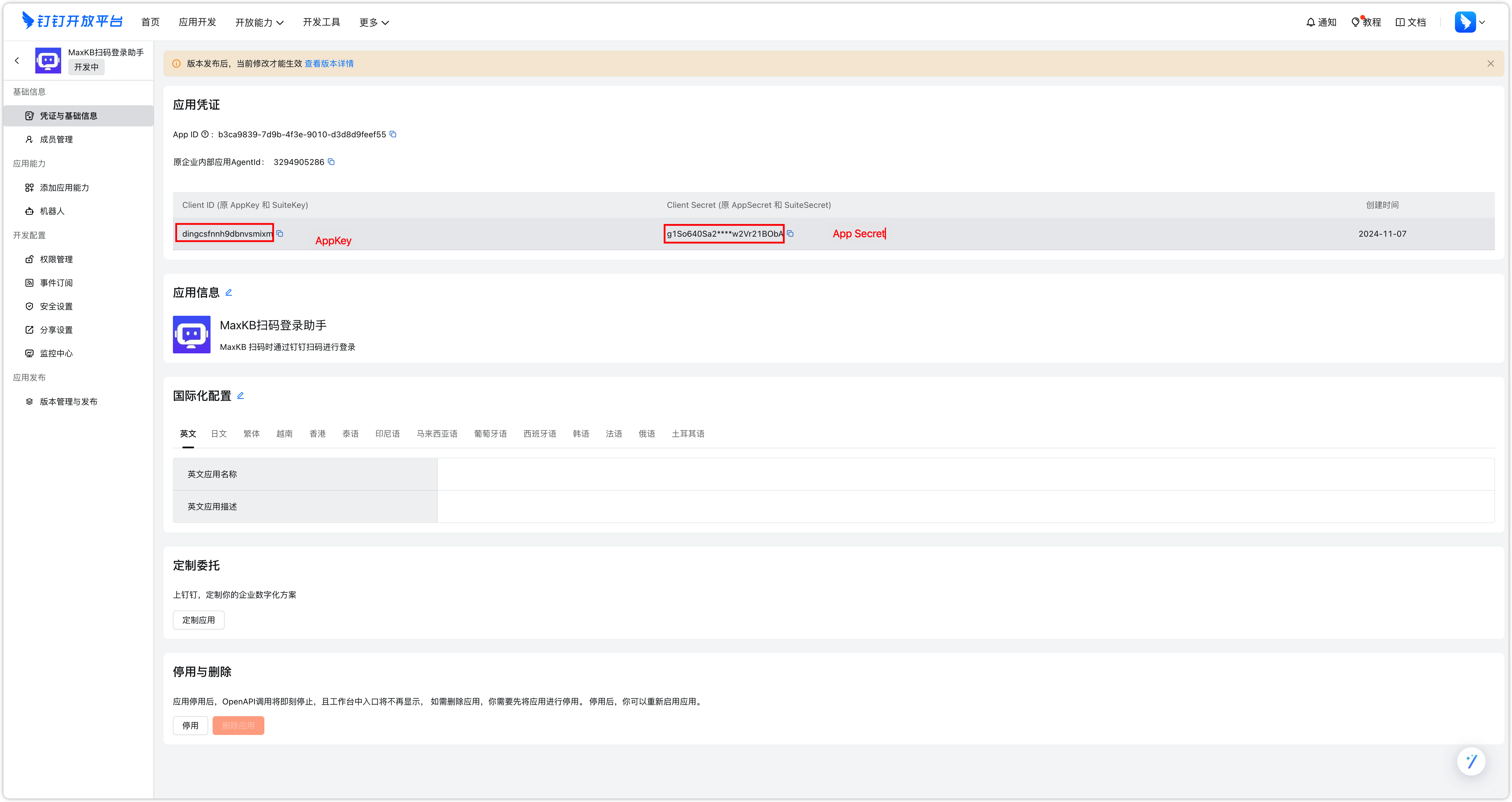1512x802 pixels.
Task: Click the App ID help question icon
Action: [x=205, y=134]
